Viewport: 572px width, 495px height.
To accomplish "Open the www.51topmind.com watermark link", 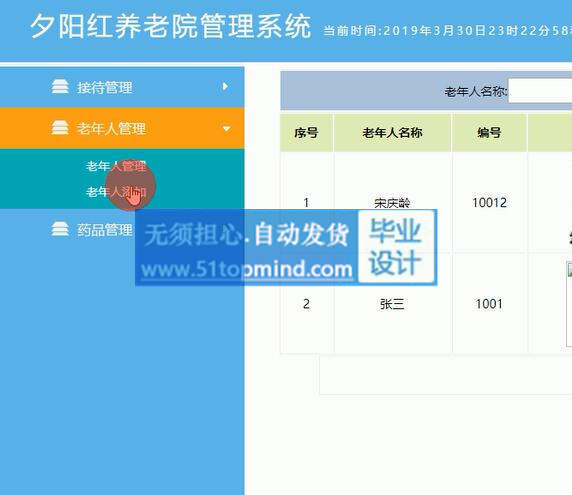I will click(247, 270).
